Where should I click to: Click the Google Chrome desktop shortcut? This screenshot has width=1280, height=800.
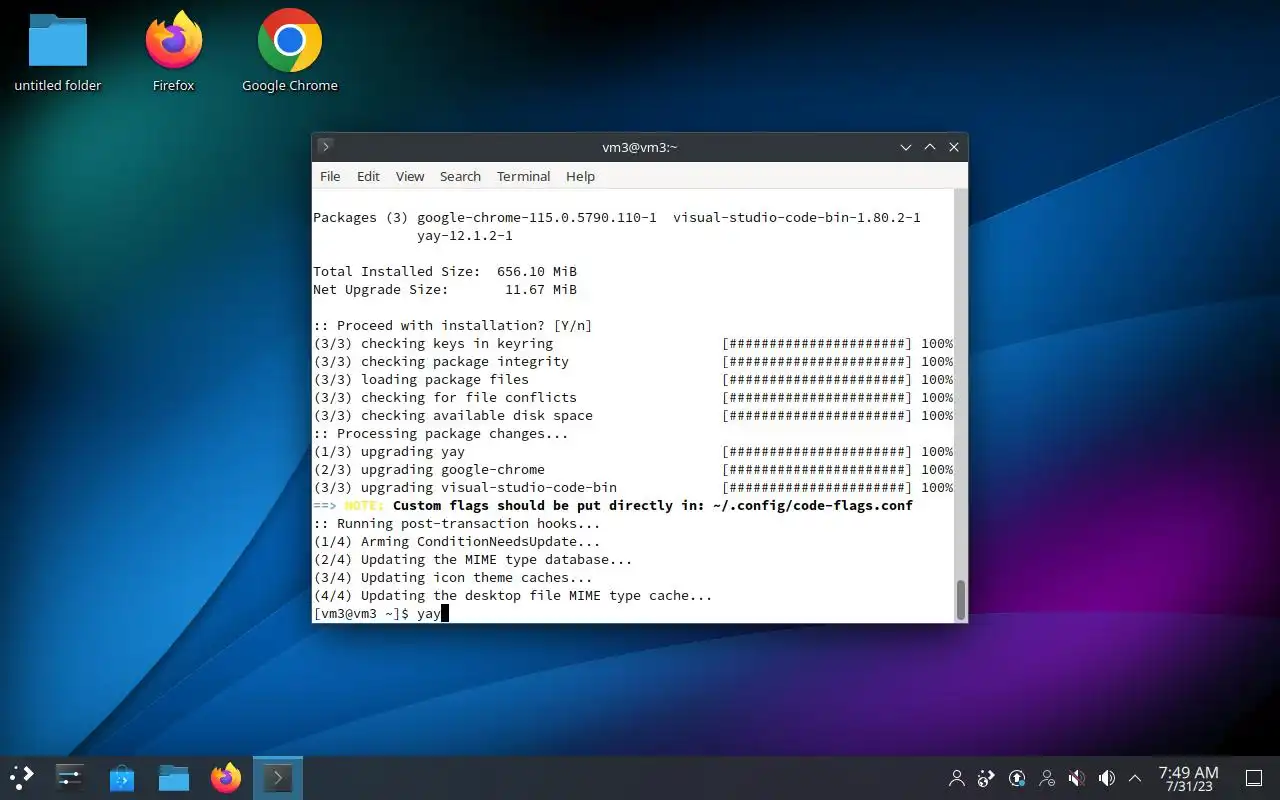point(290,53)
